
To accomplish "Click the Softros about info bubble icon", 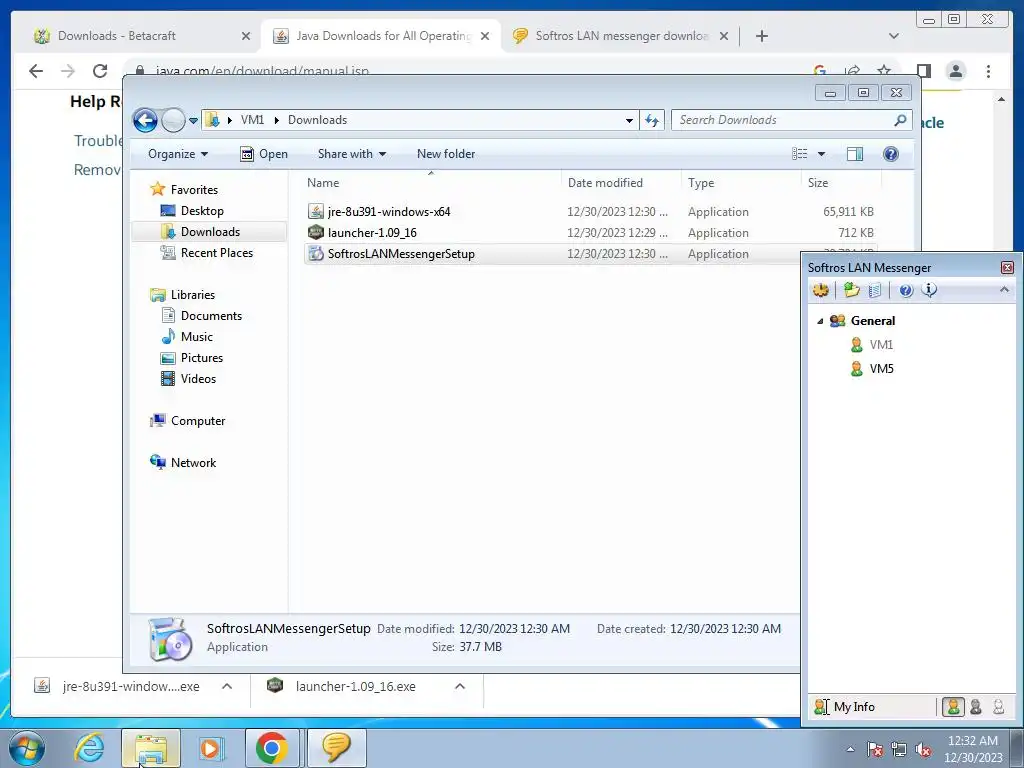I will tap(929, 290).
